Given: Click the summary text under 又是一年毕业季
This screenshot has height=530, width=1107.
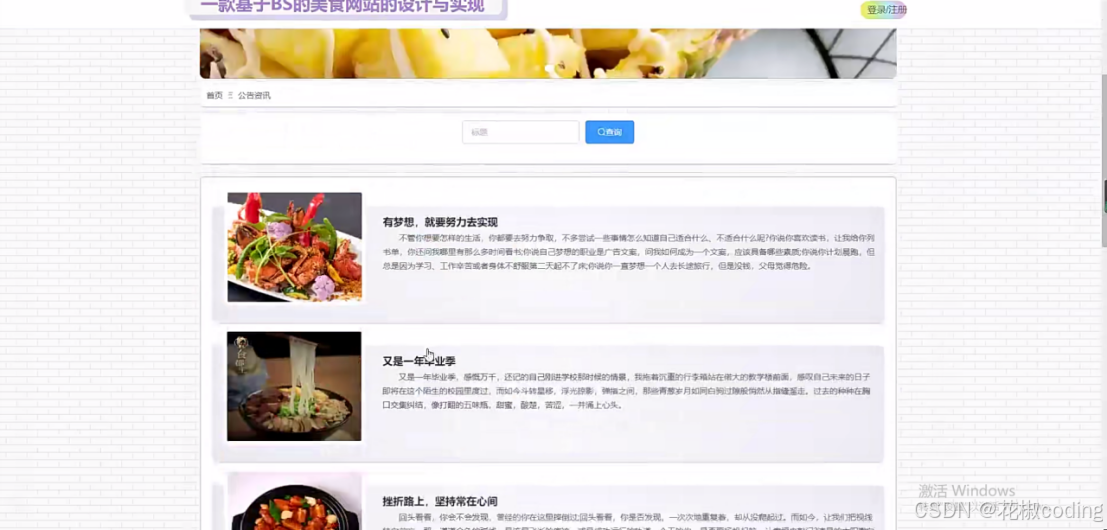Looking at the screenshot, I should point(628,391).
